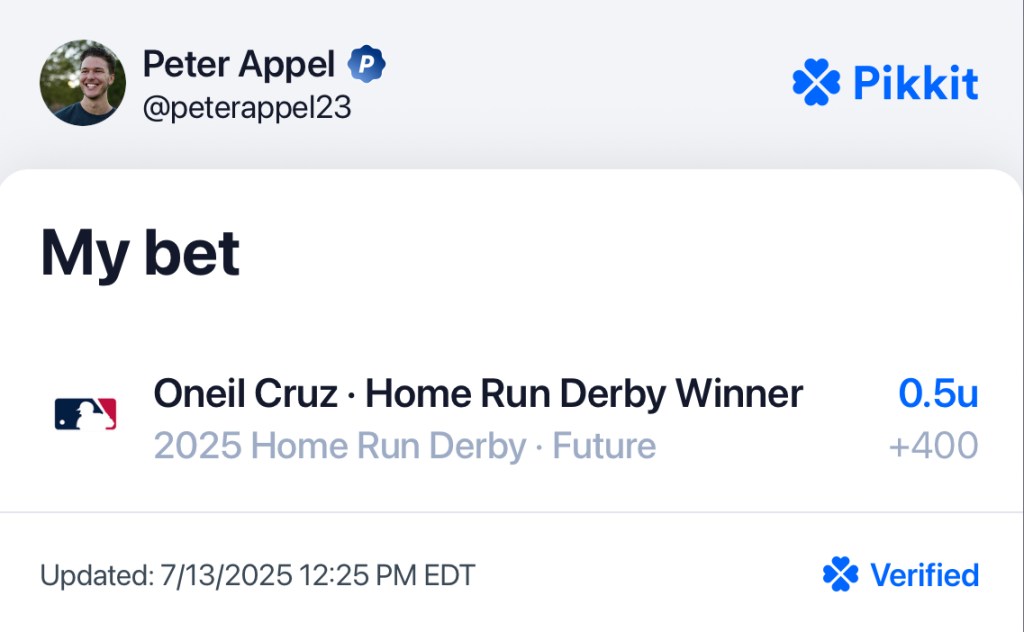Click the Updated: label text

[x=97, y=576]
